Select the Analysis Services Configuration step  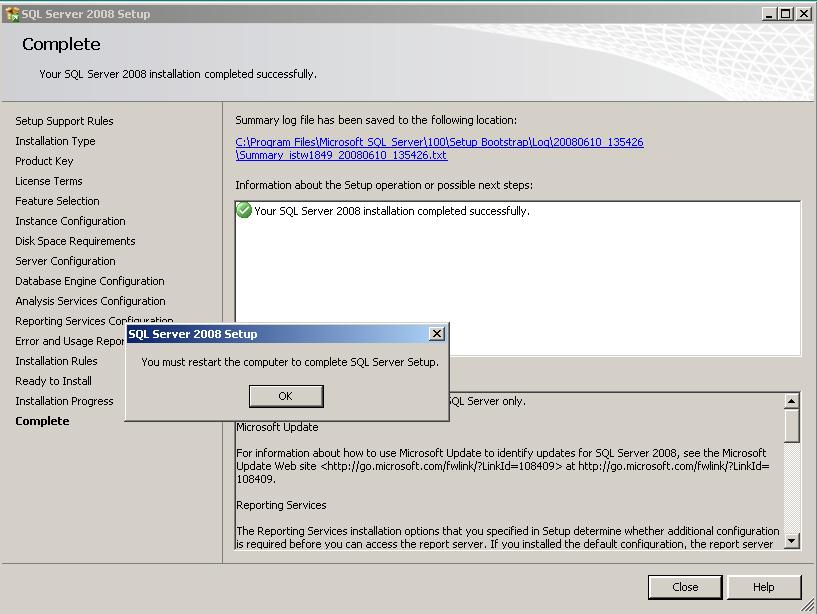90,301
